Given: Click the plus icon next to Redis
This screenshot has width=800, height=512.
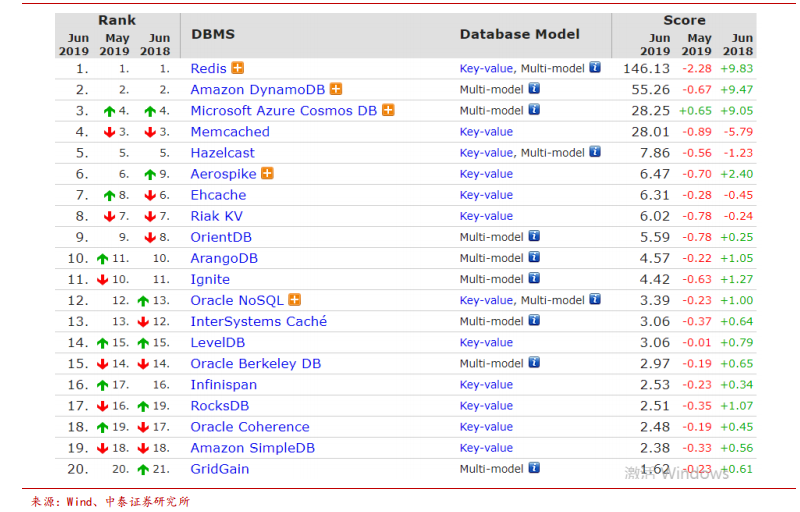Looking at the screenshot, I should click(x=238, y=68).
